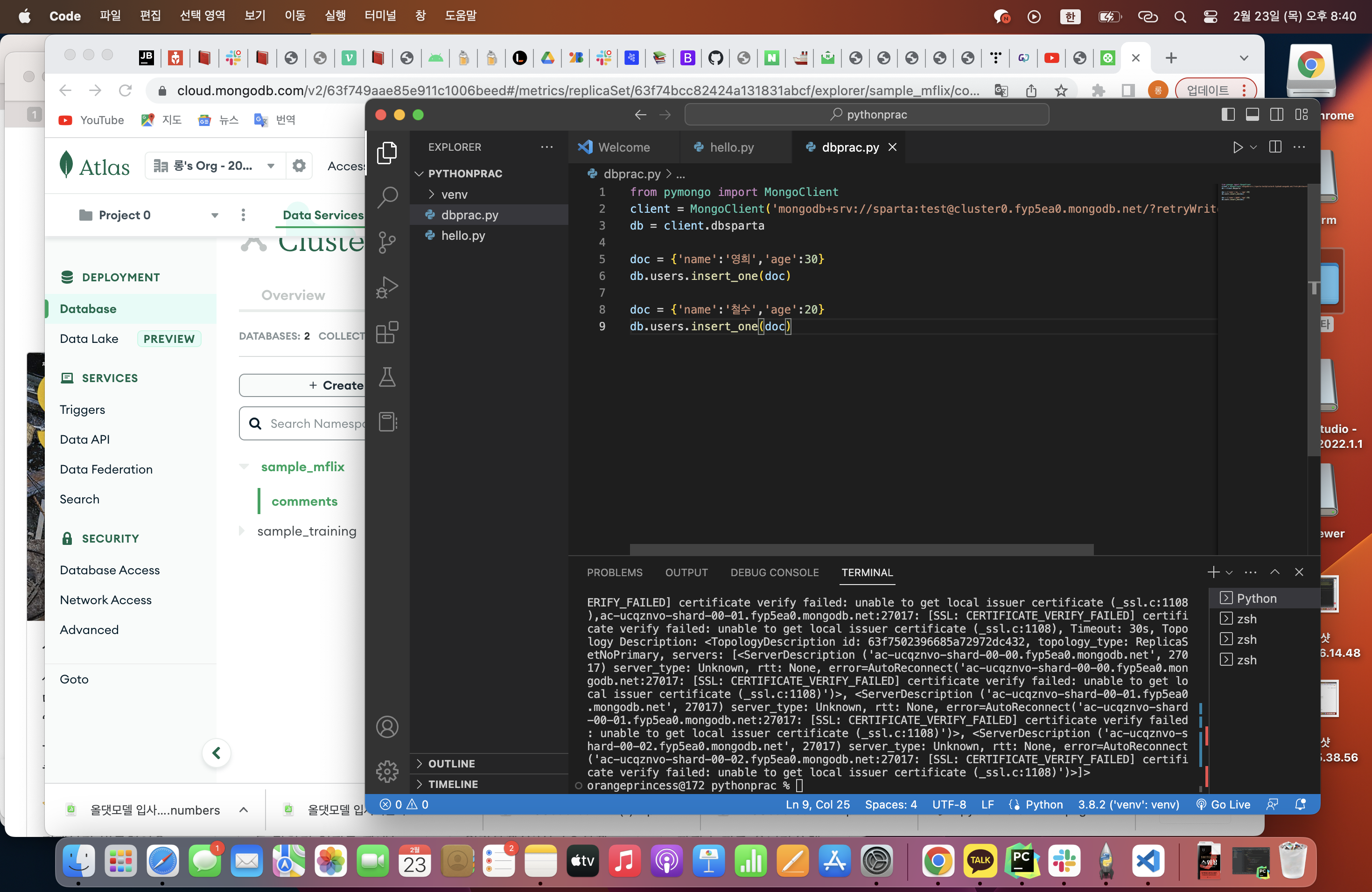Open the Network Access page

[105, 600]
